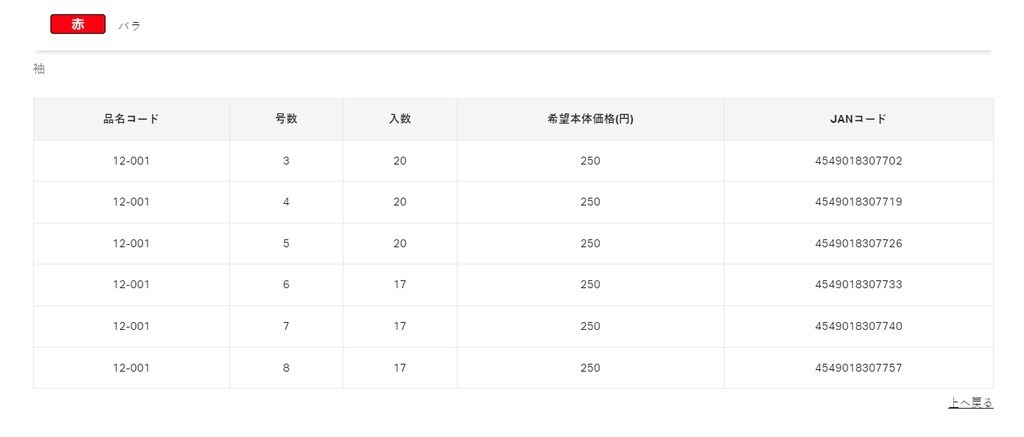The height and width of the screenshot is (437, 1024).
Task: Select JAN code 4549018307719
Action: point(858,202)
